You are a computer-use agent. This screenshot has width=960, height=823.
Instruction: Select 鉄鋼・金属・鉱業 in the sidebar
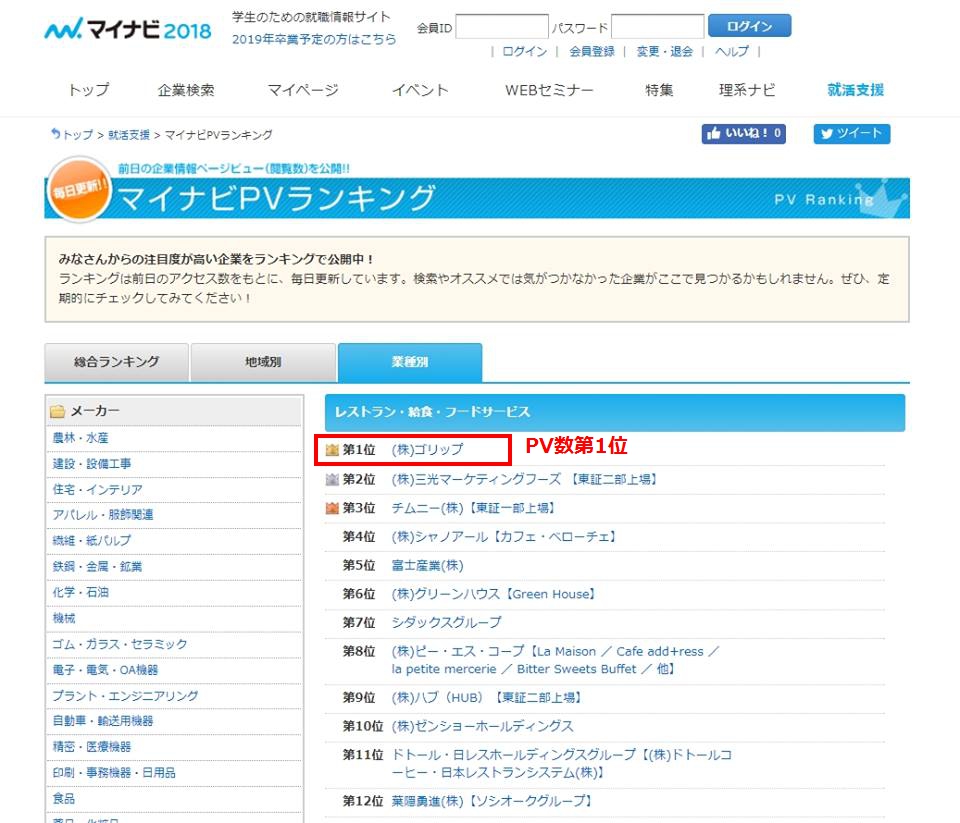tap(97, 566)
